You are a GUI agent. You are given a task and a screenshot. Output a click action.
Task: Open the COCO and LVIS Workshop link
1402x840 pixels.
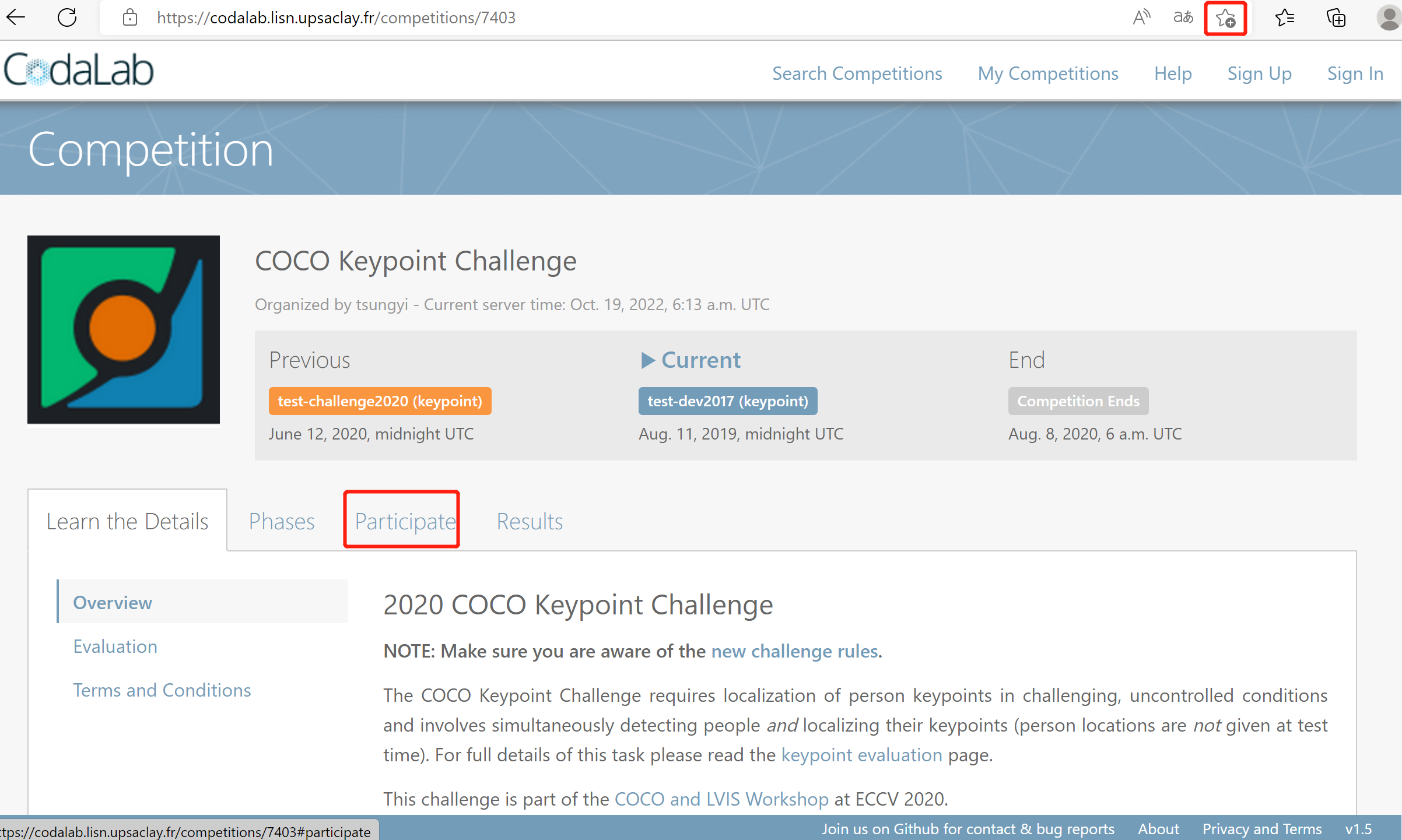click(721, 799)
